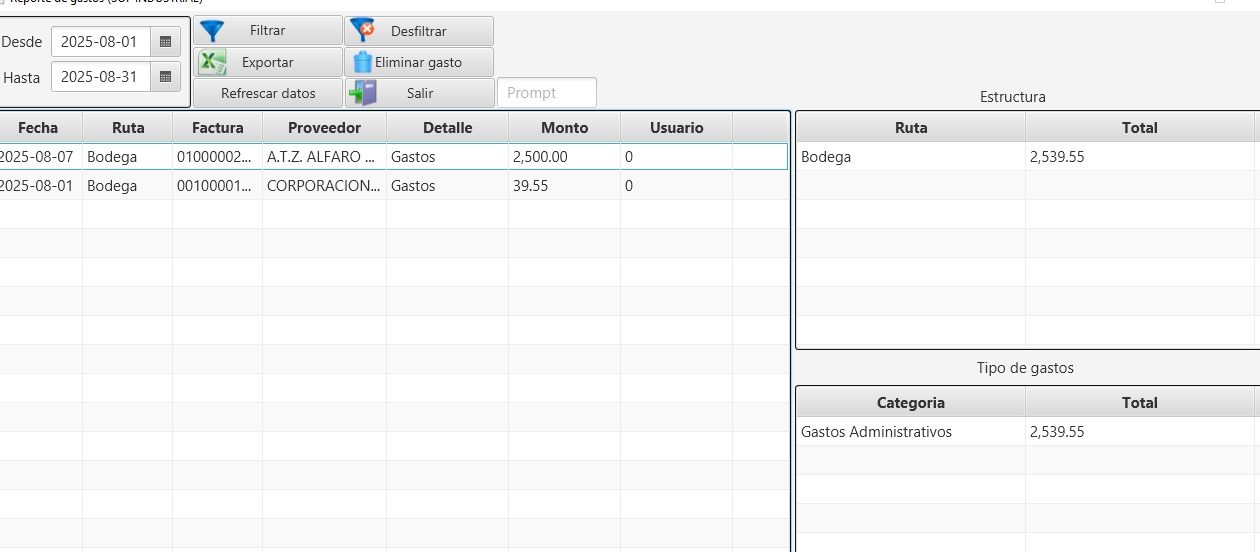
Task: Open the Hasta date calendar picker
Action: [x=165, y=77]
